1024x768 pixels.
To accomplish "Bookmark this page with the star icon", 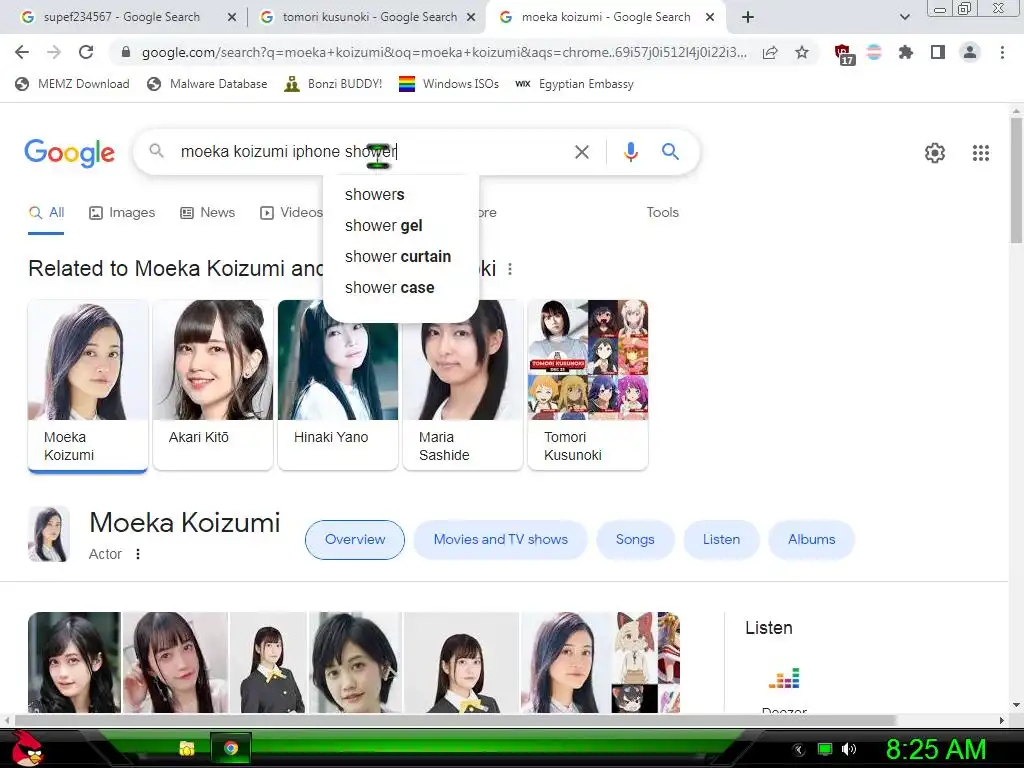I will click(802, 52).
